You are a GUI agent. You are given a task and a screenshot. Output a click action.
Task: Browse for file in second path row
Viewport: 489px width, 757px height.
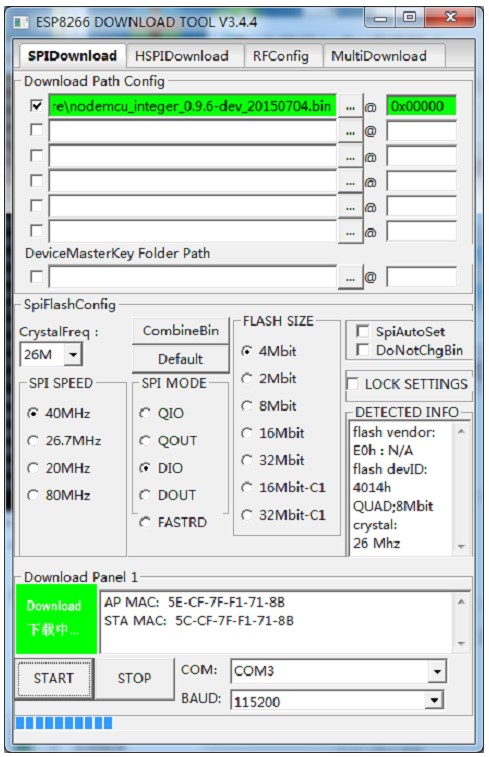coord(350,131)
